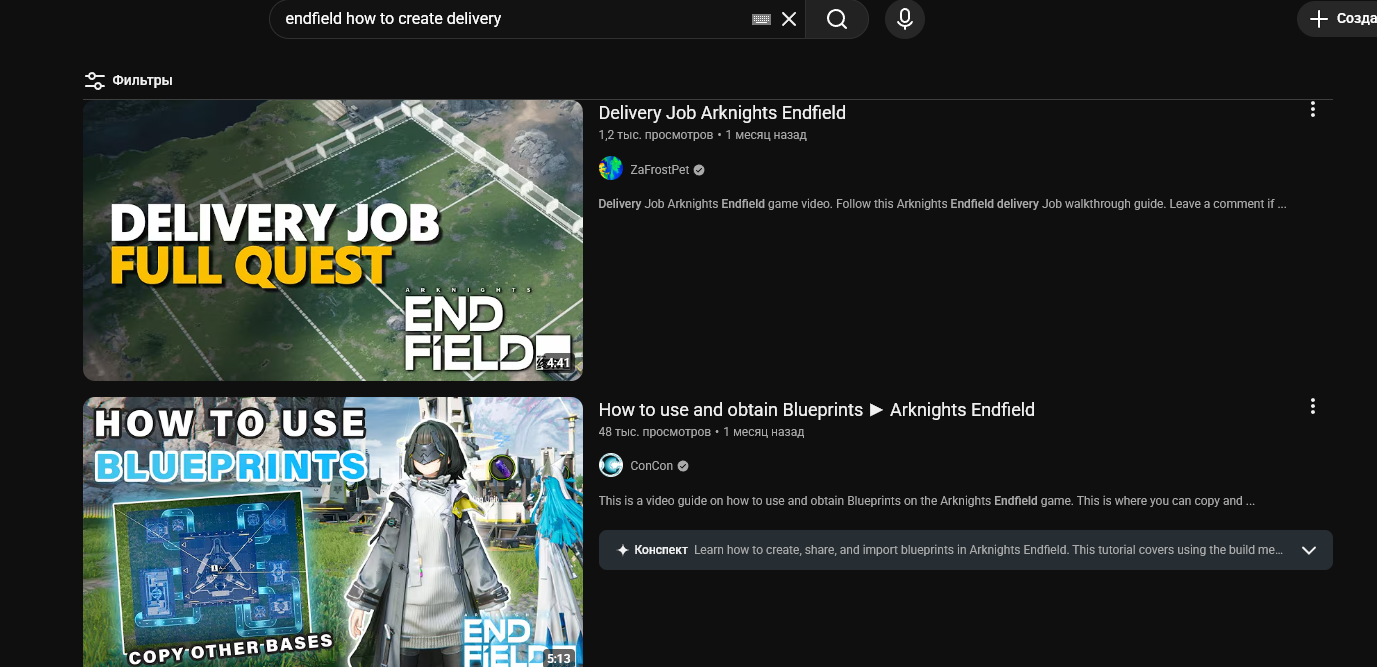
Task: Click verified badge next to ConCon
Action: [683, 466]
